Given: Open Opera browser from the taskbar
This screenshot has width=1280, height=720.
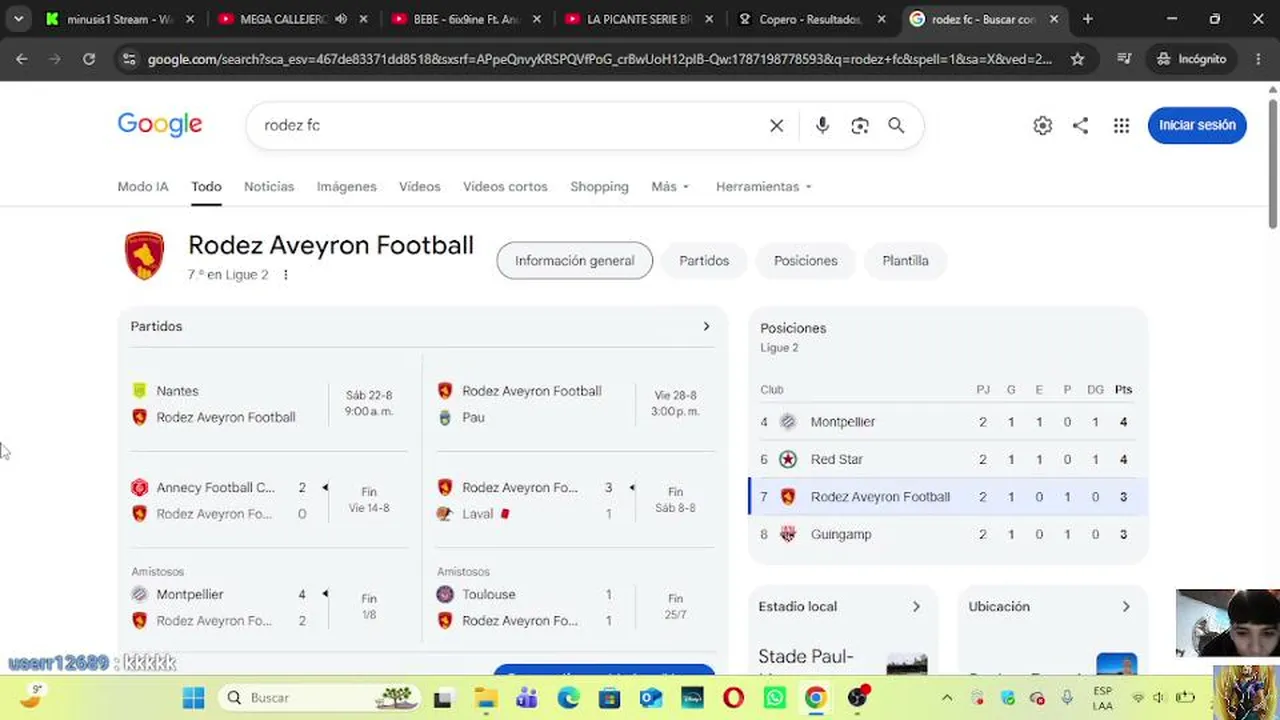Looking at the screenshot, I should [733, 697].
